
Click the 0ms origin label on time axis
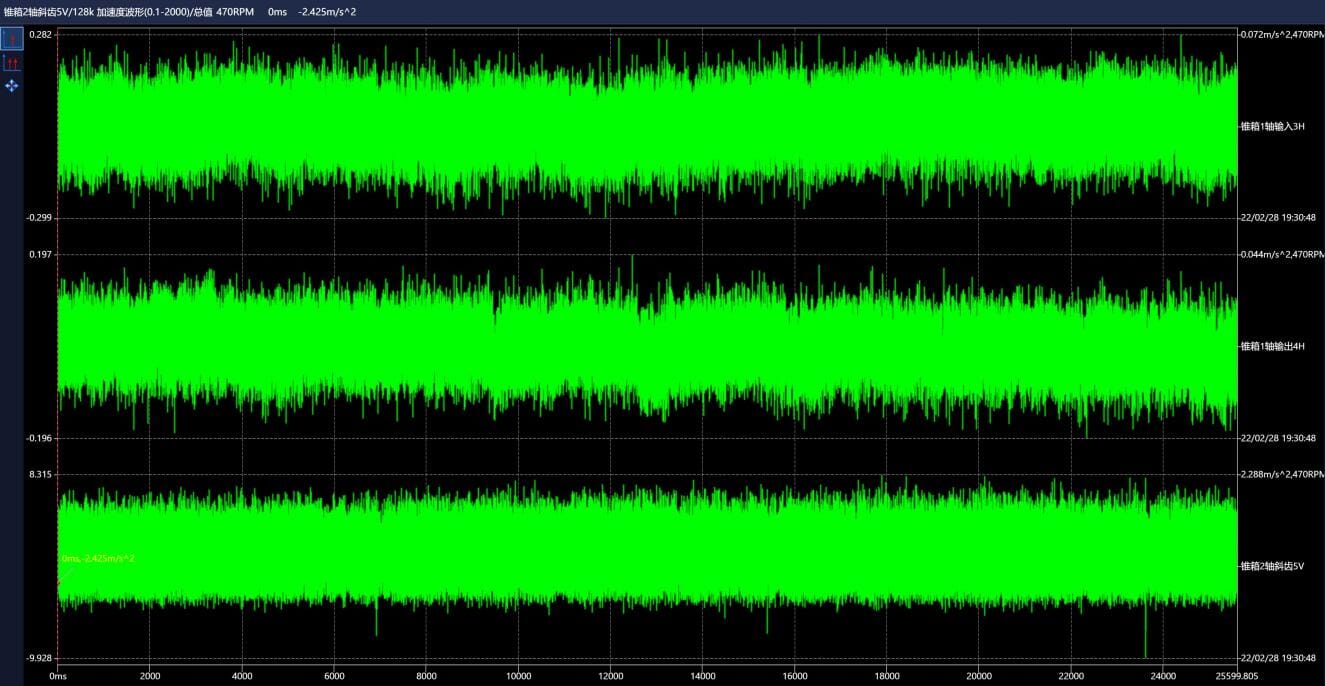(x=58, y=676)
